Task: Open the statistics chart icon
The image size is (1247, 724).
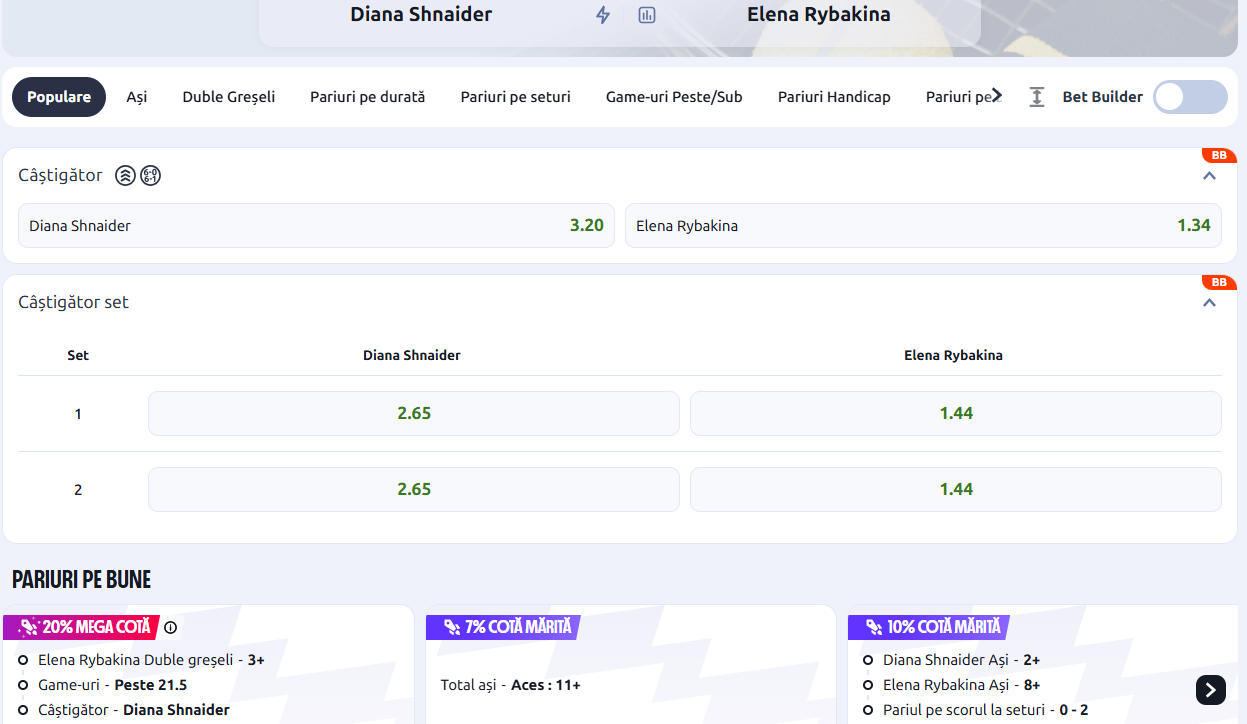Action: 647,15
